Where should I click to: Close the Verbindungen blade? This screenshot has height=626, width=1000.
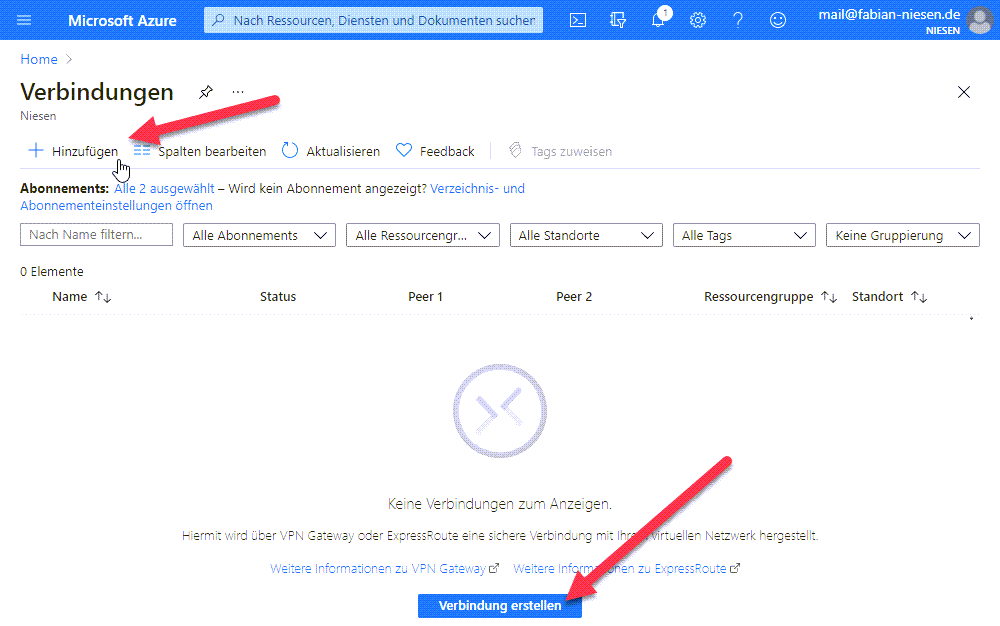point(964,92)
